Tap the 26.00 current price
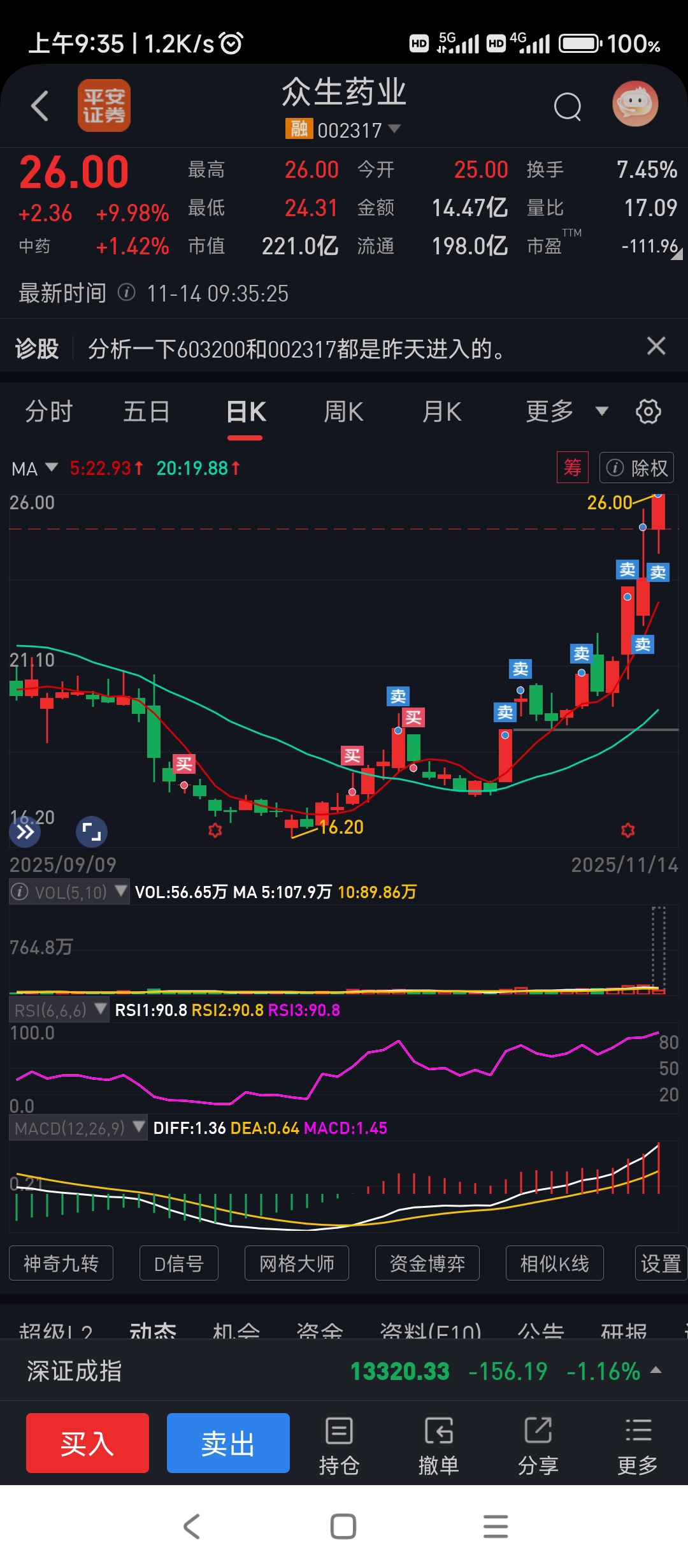688x1568 pixels. [74, 172]
